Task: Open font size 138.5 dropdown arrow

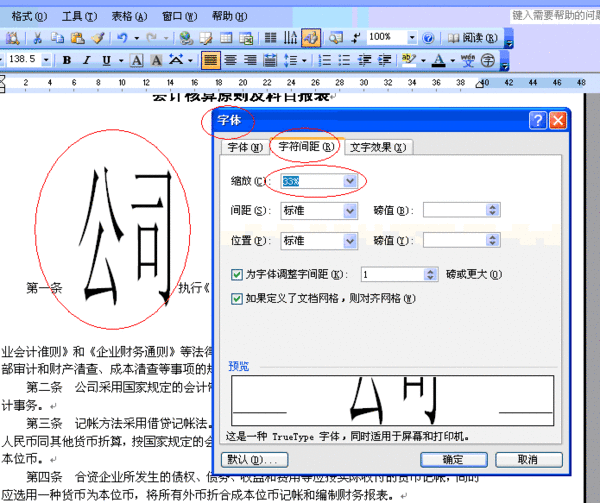Action: [x=46, y=60]
